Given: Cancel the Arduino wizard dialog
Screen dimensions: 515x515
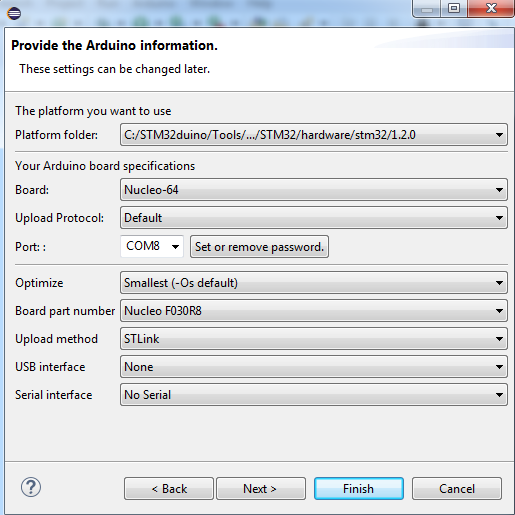Looking at the screenshot, I should point(457,489).
